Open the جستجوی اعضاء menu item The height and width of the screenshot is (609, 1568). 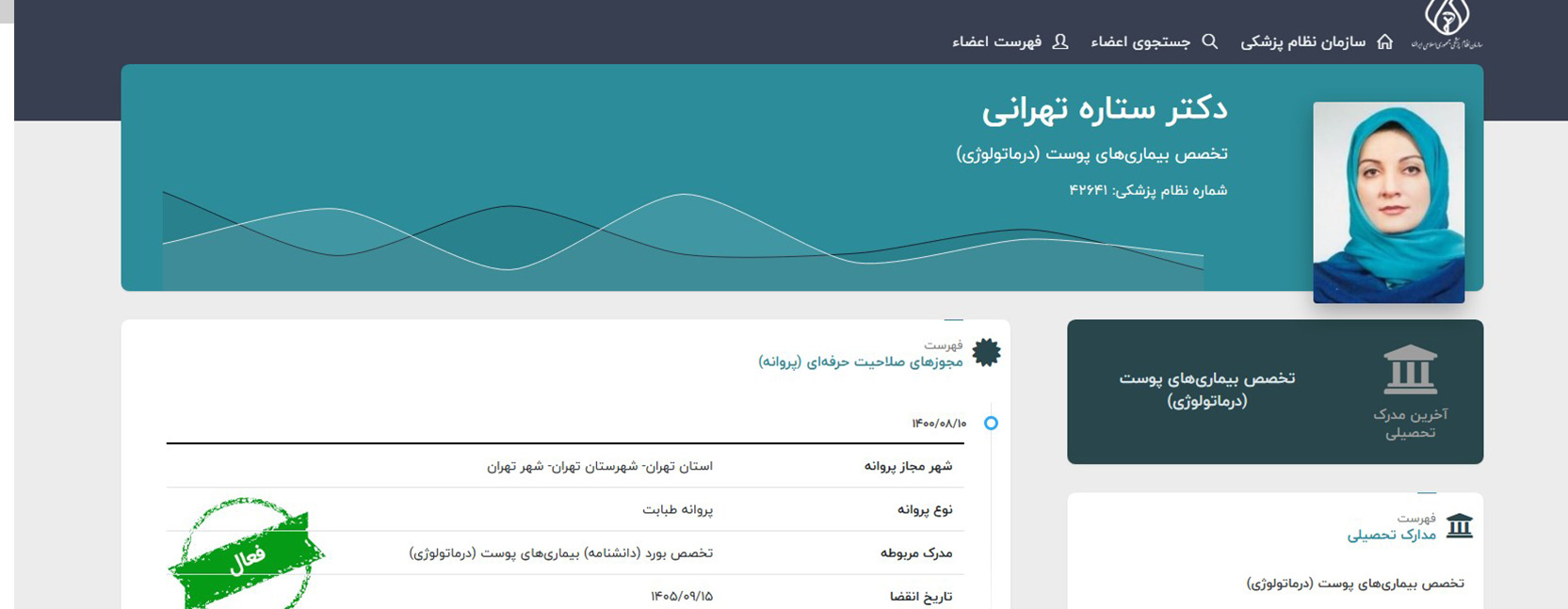point(1140,42)
